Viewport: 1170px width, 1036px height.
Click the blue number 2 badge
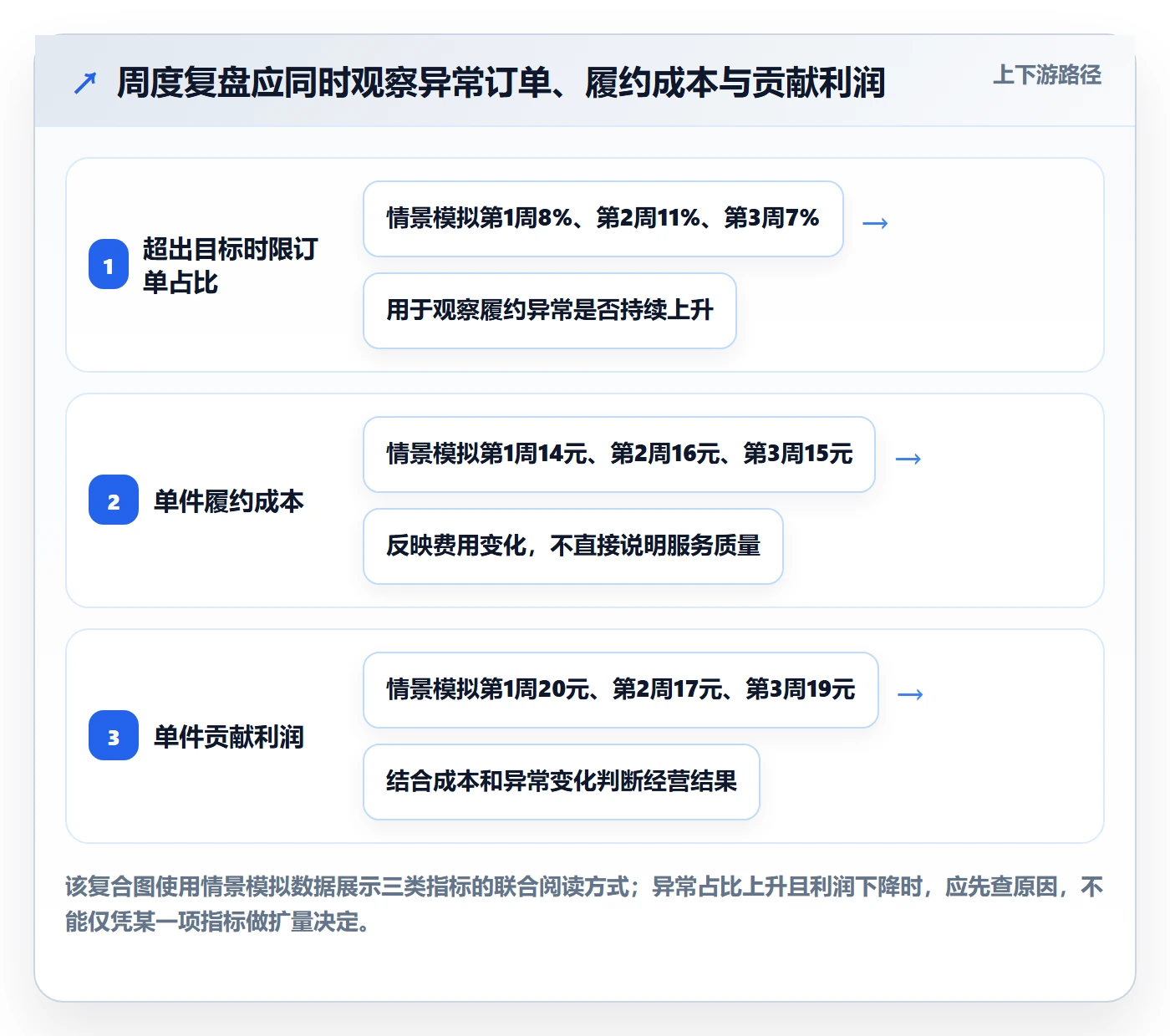[x=114, y=500]
